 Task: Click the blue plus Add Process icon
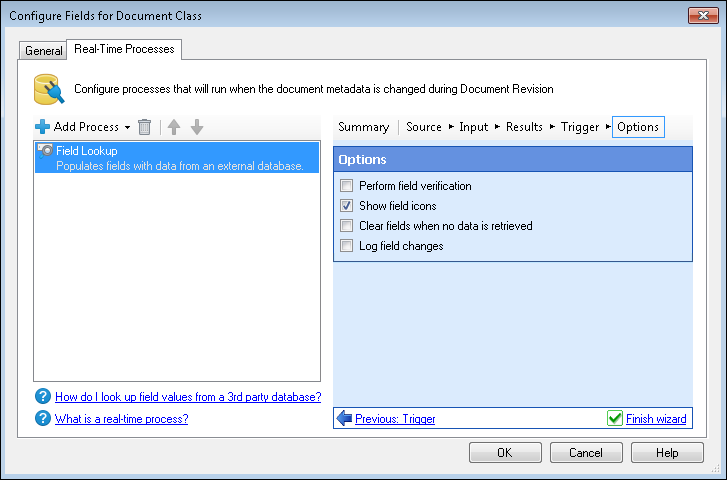(42, 127)
